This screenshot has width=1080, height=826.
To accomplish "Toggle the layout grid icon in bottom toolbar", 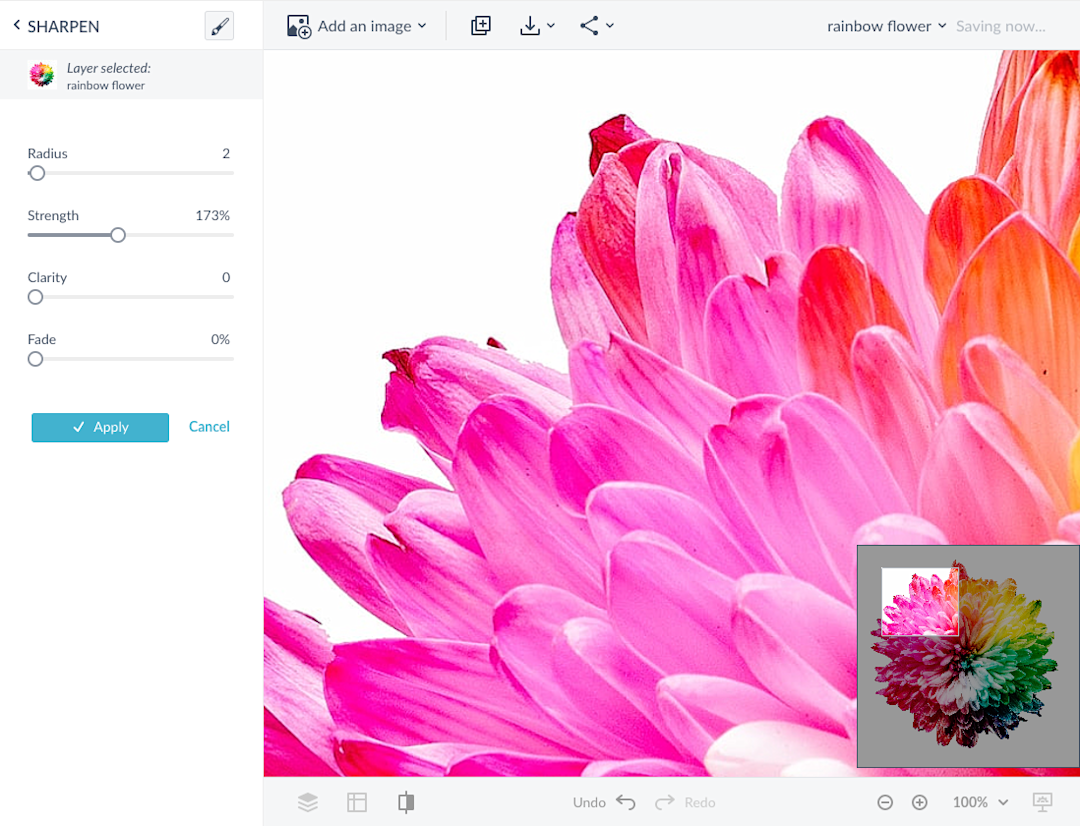I will (357, 802).
